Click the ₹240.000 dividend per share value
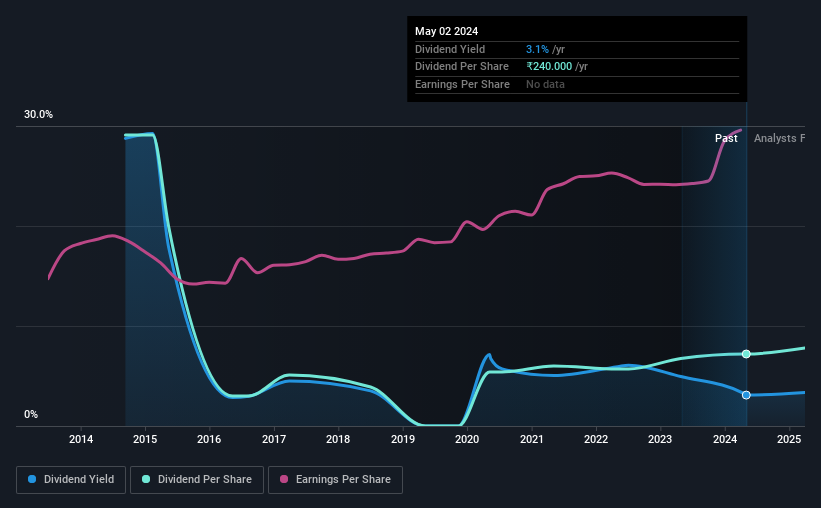Screen dimensions: 821x508 click(x=549, y=67)
